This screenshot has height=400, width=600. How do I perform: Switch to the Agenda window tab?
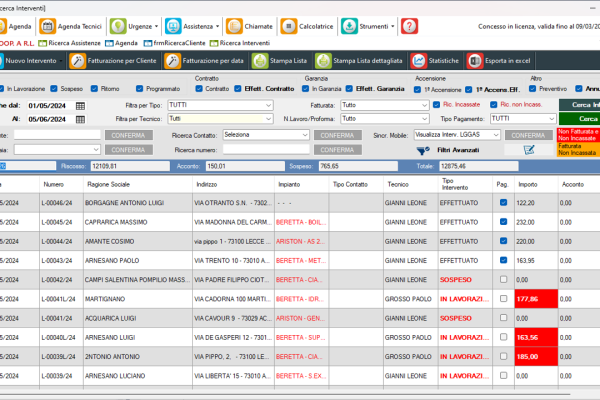(x=121, y=43)
